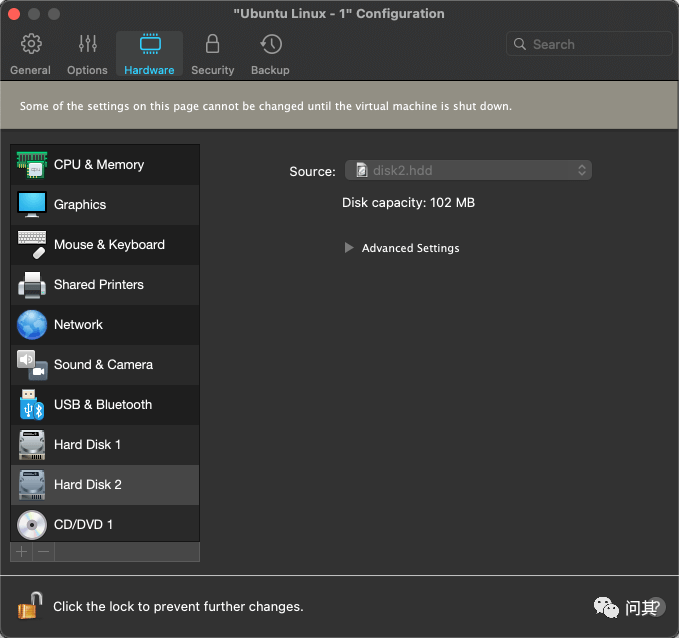This screenshot has height=638, width=679.
Task: Click the CPU & Memory chip icon
Action: (32, 165)
